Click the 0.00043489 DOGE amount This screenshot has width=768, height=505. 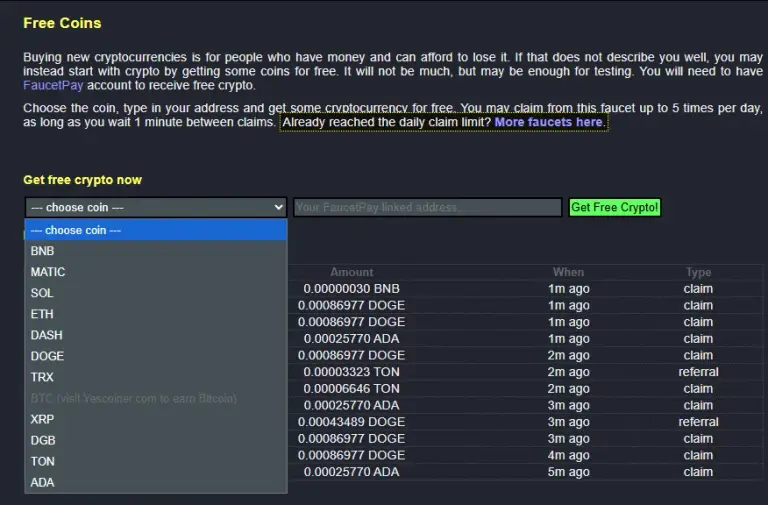[x=351, y=422]
